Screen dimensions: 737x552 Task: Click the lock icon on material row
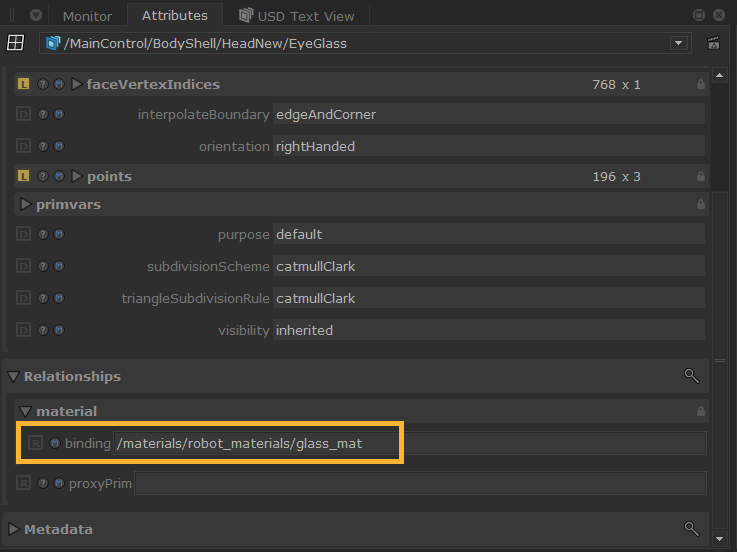700,411
